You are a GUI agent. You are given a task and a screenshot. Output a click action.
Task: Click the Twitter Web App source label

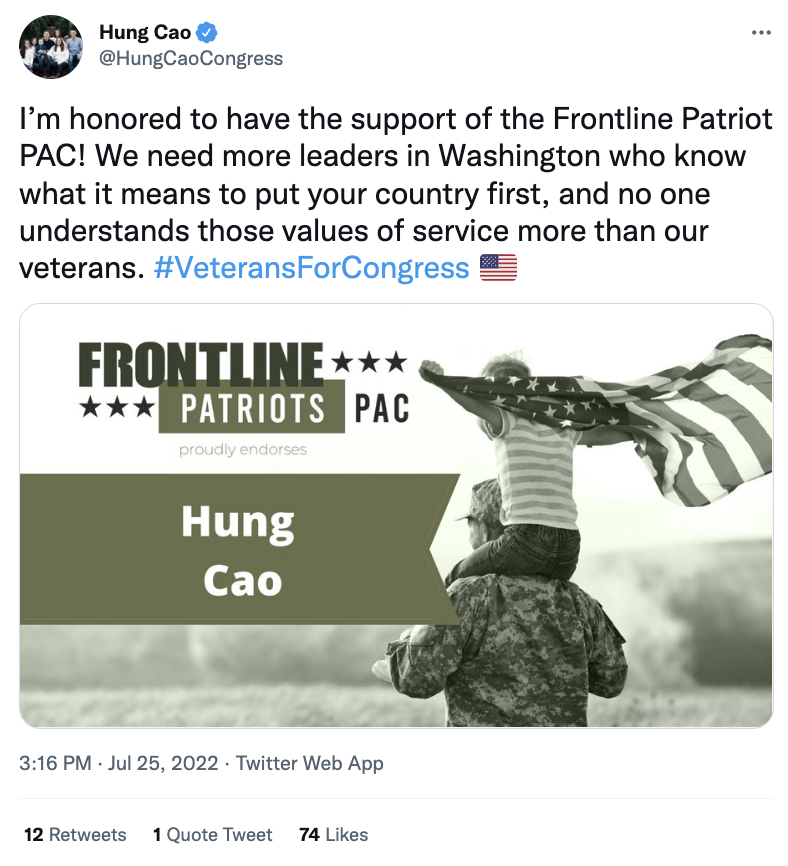coord(310,763)
